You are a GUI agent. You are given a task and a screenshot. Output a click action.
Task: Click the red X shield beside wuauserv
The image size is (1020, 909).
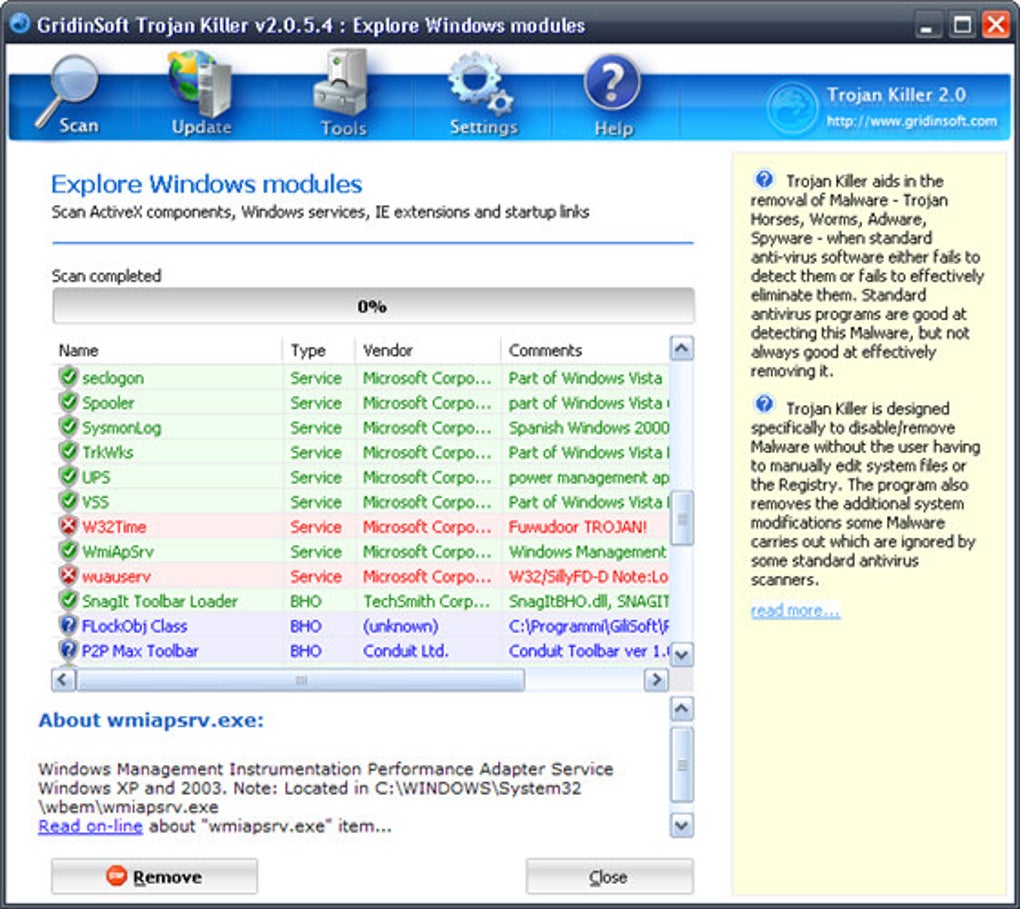[68, 575]
